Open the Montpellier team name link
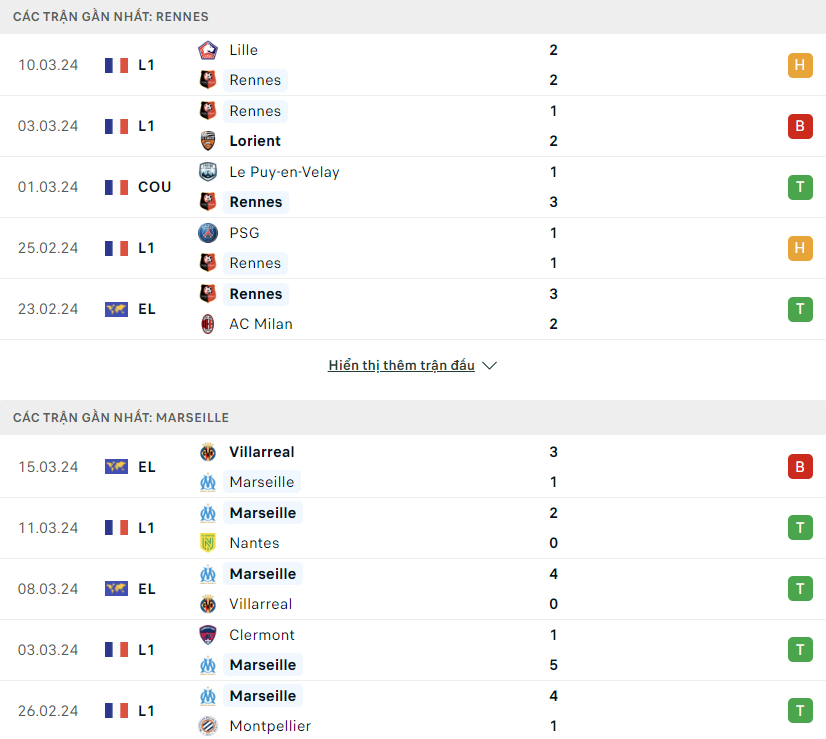This screenshot has width=826, height=739. point(270,726)
